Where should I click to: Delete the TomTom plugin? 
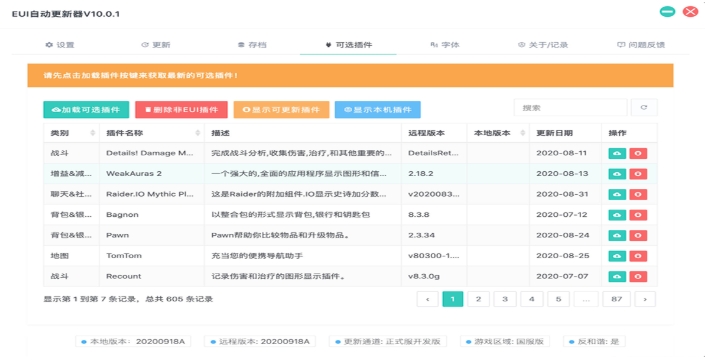(x=638, y=256)
